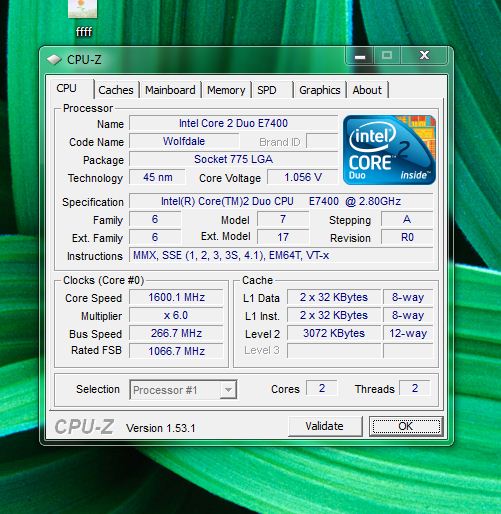This screenshot has width=501, height=514.
Task: Click the Bus Speed value 266.7 MHz
Action: point(176,333)
